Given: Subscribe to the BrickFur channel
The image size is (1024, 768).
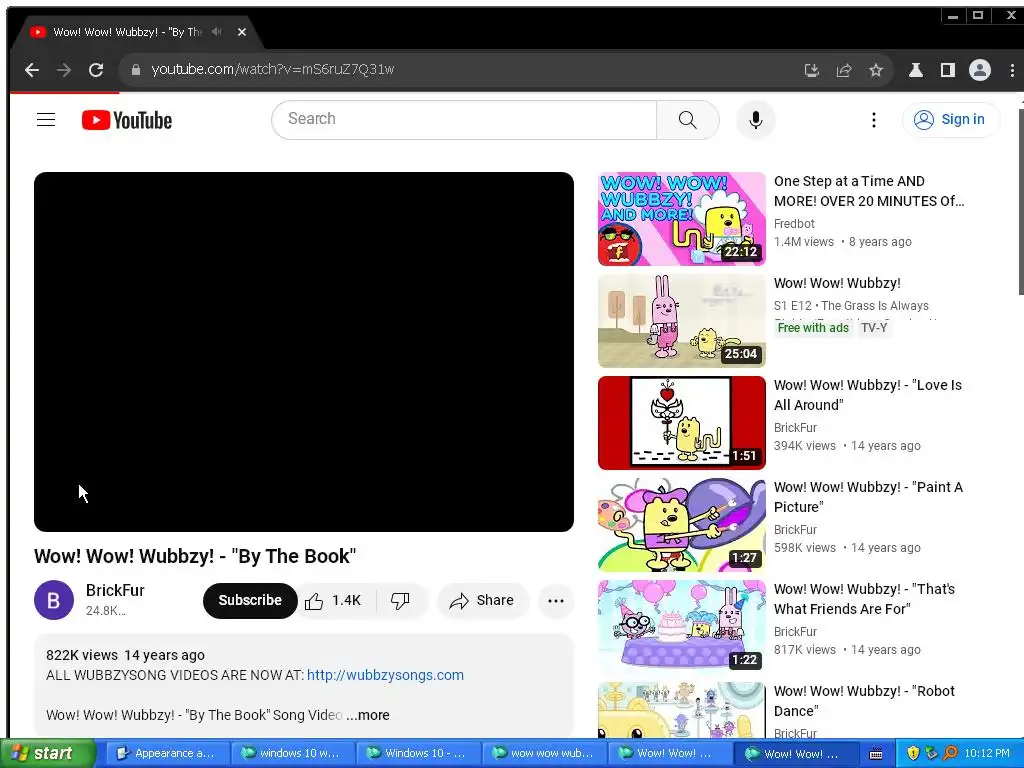Looking at the screenshot, I should click(250, 600).
